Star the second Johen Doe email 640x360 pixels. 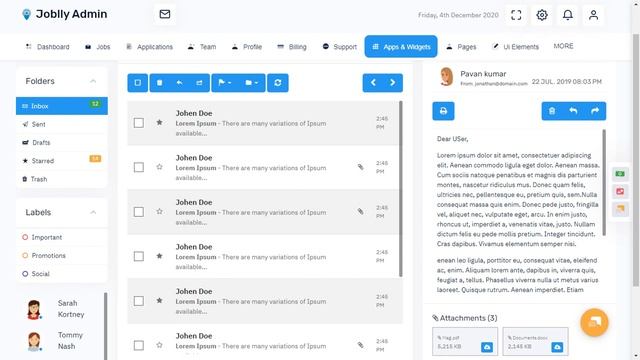click(159, 167)
